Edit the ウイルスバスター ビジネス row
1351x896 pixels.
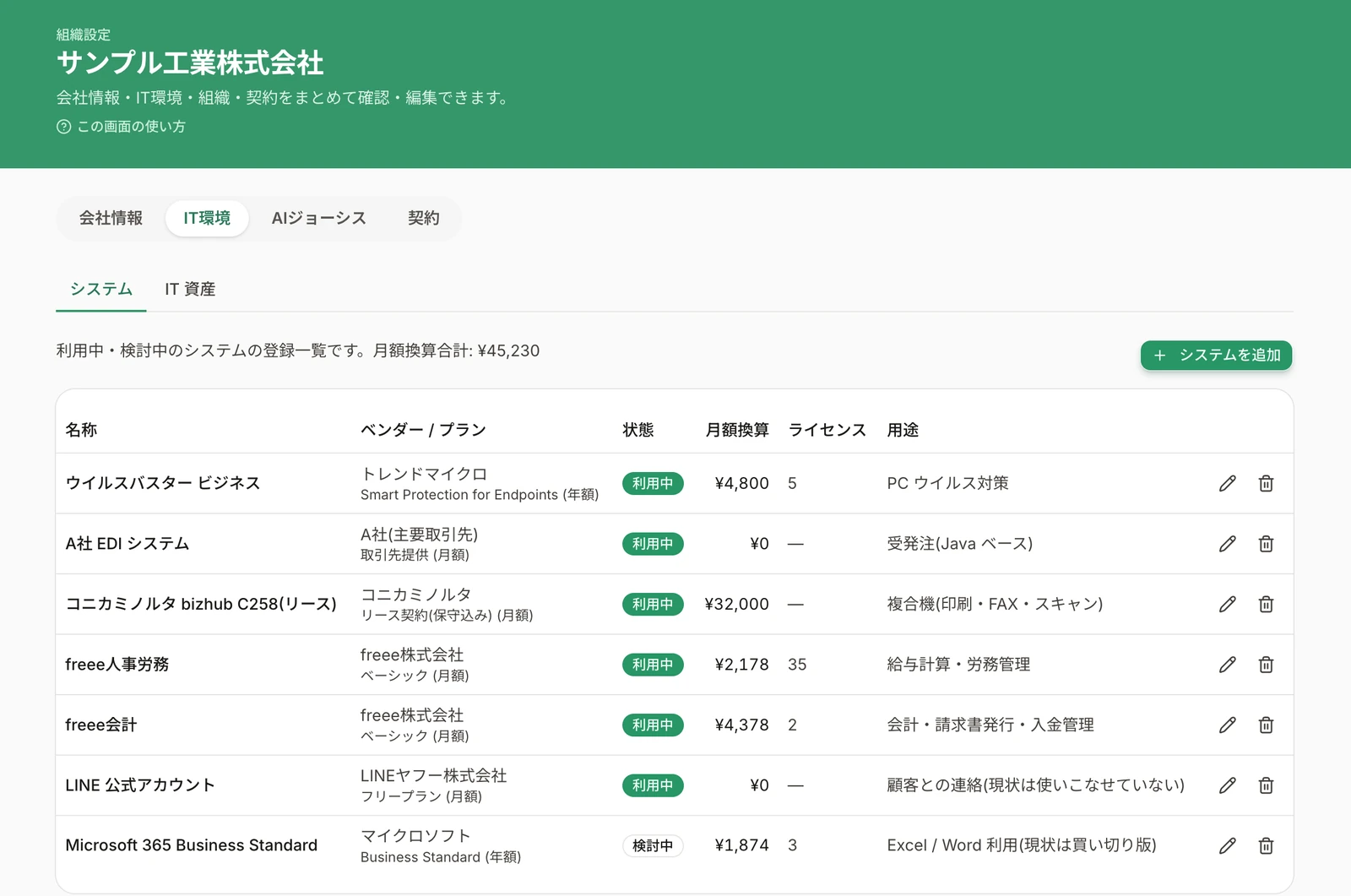(1228, 483)
